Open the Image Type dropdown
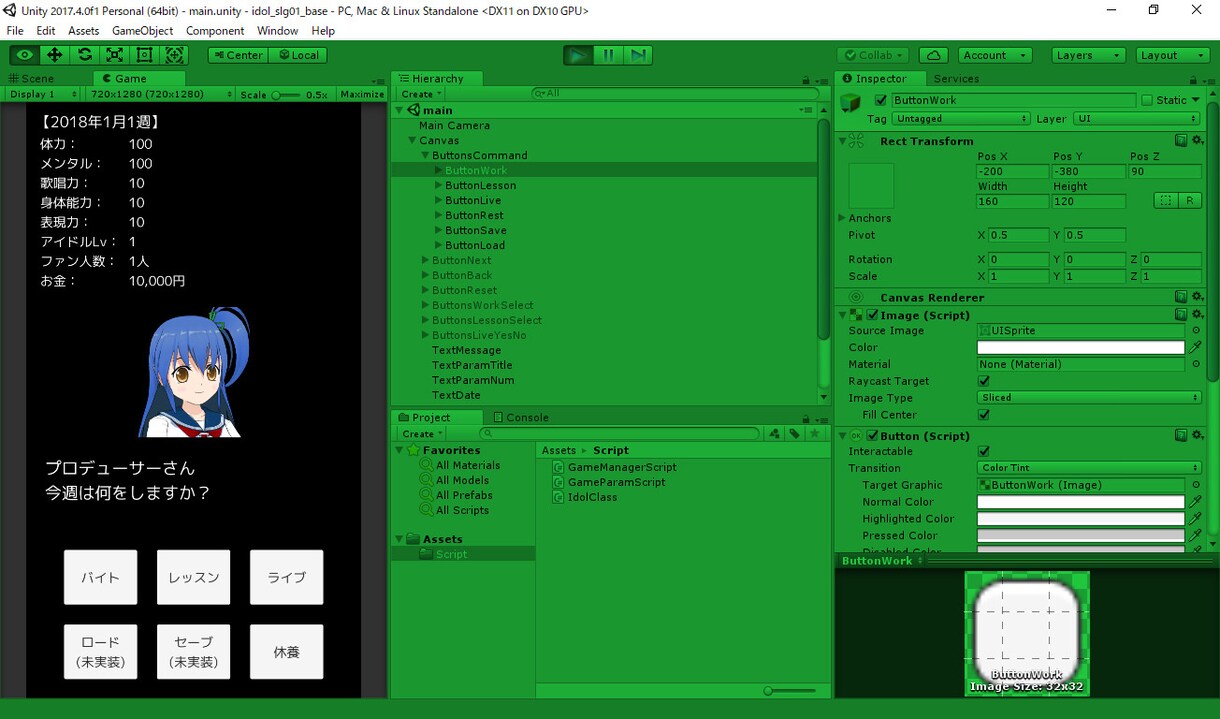Image resolution: width=1220 pixels, height=719 pixels. tap(1089, 398)
